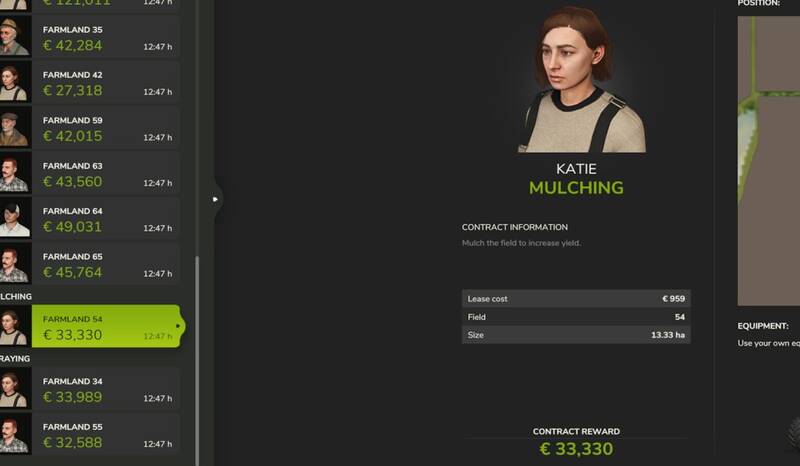The image size is (800, 466).
Task: Click the Farmland 59 farmer avatar with cap
Action: tap(15, 128)
